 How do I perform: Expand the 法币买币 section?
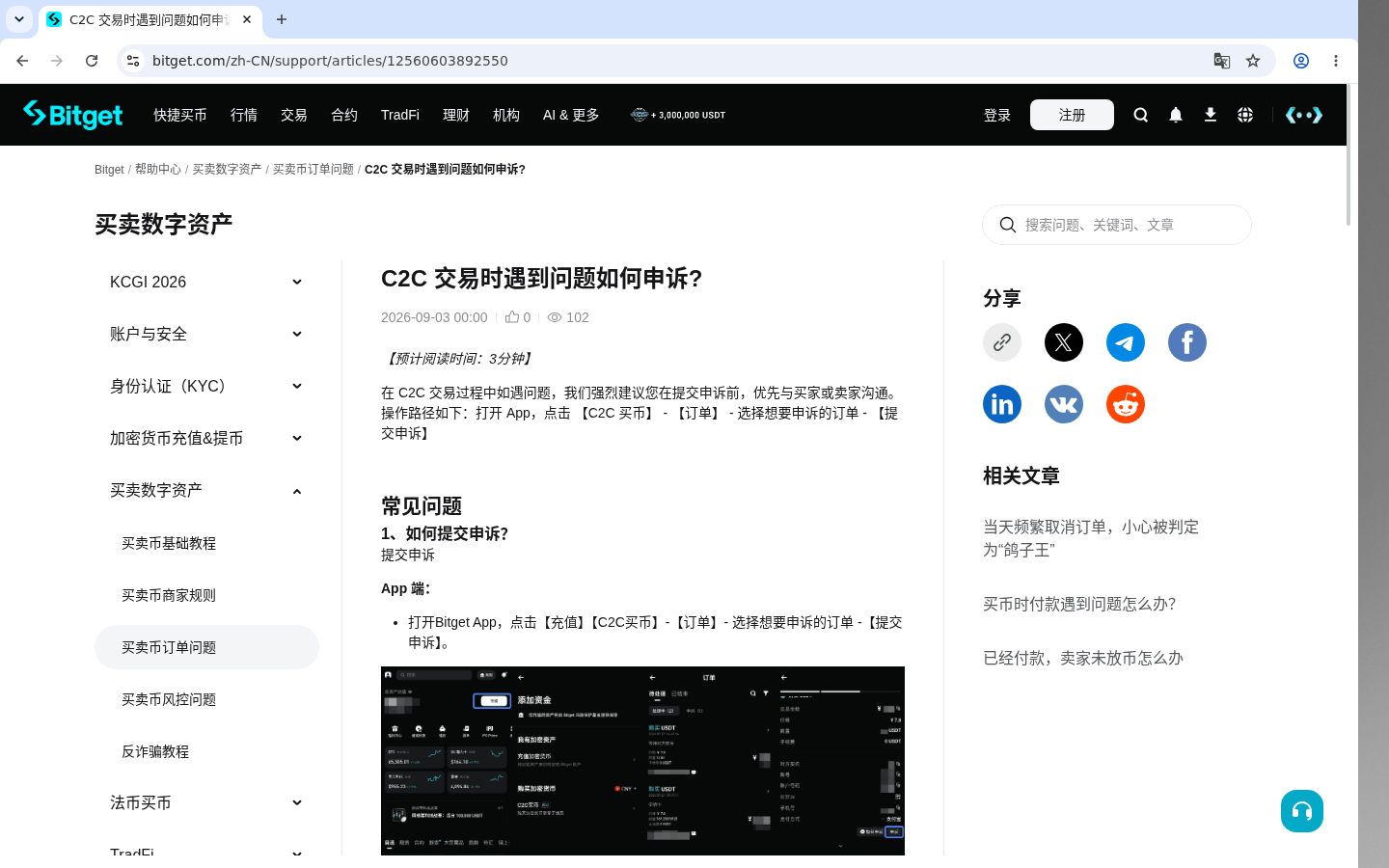297,802
